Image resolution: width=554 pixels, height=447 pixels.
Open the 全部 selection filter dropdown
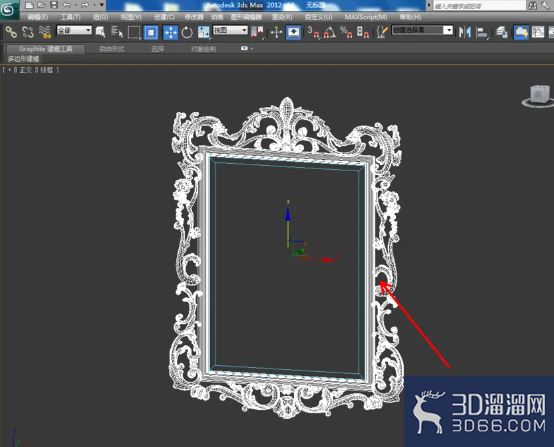click(x=74, y=30)
